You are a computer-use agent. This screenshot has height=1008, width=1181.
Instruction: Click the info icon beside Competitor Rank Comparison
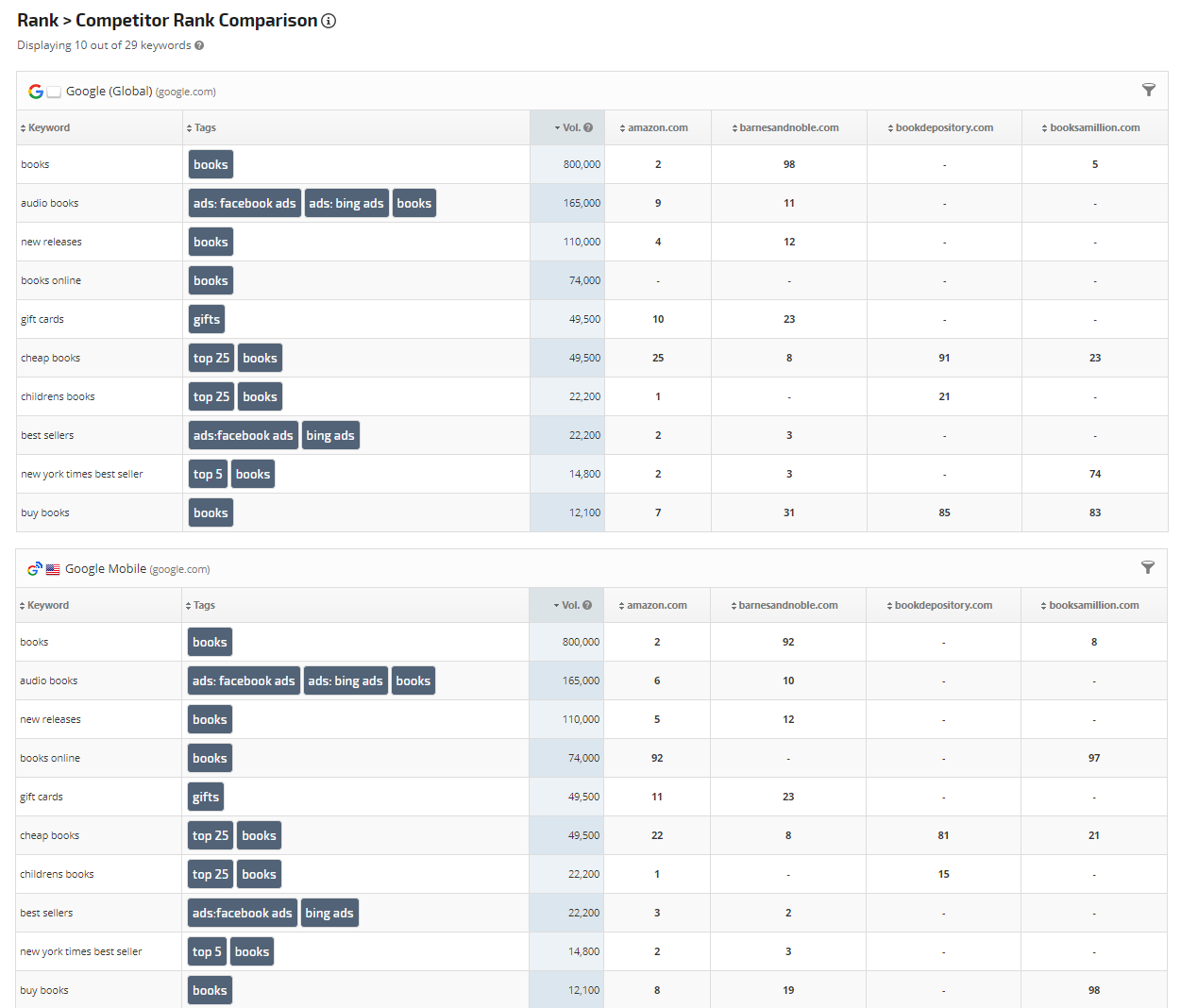(329, 21)
